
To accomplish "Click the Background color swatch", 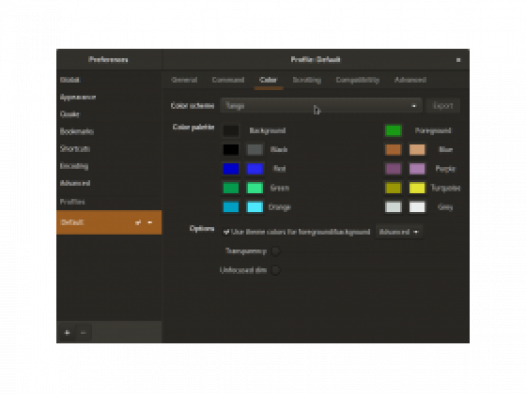I will click(x=231, y=130).
